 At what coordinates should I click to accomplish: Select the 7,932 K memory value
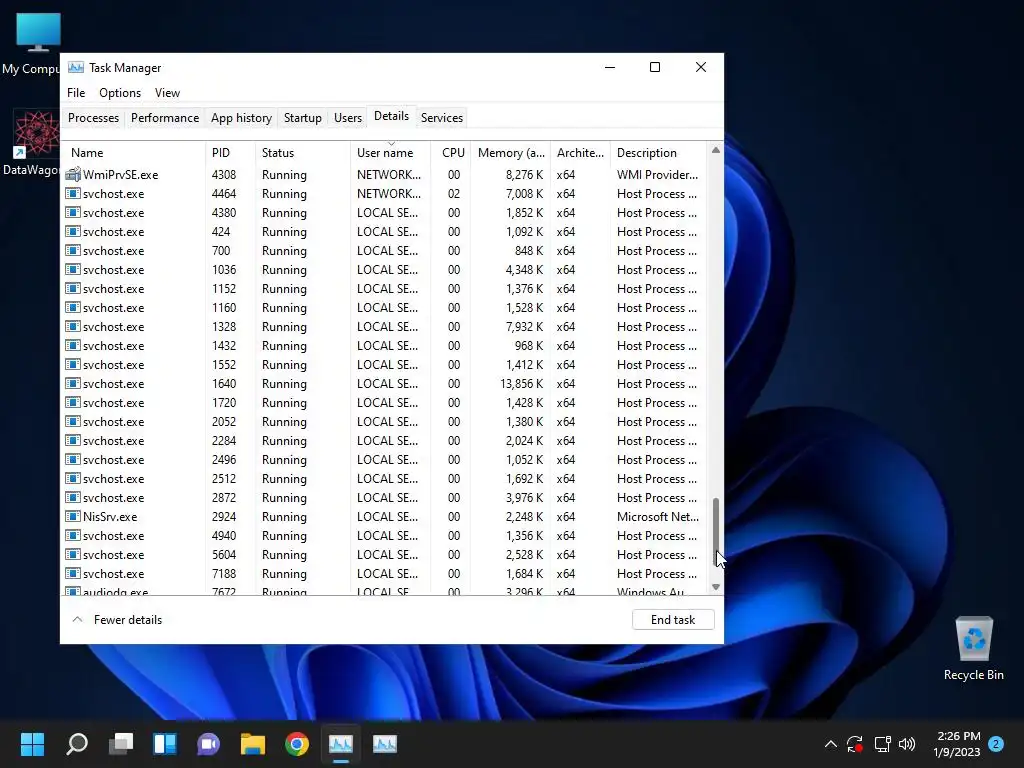524,327
